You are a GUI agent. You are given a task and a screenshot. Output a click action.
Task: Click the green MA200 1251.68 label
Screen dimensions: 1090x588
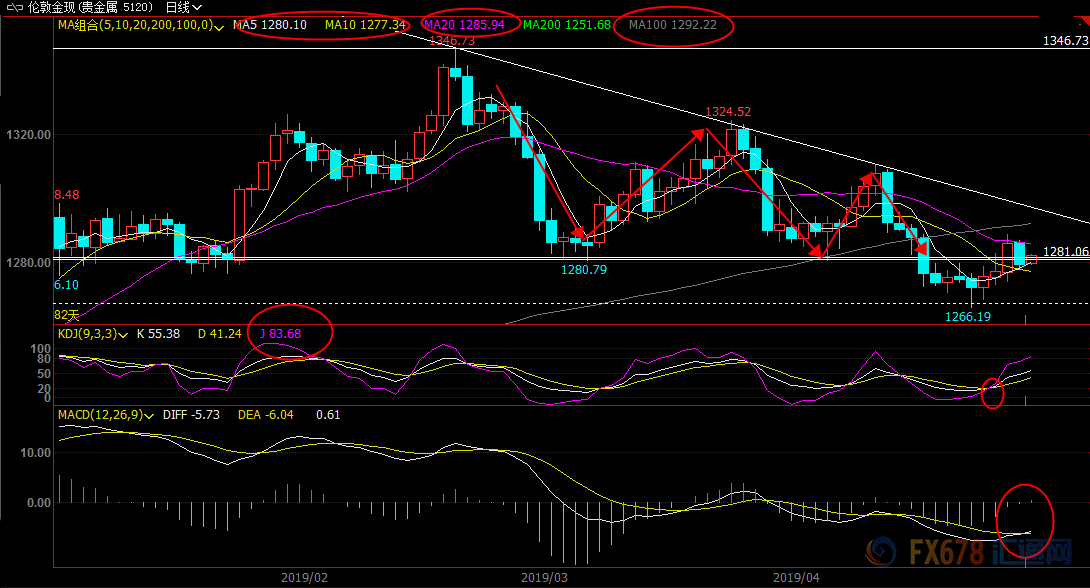tap(566, 24)
